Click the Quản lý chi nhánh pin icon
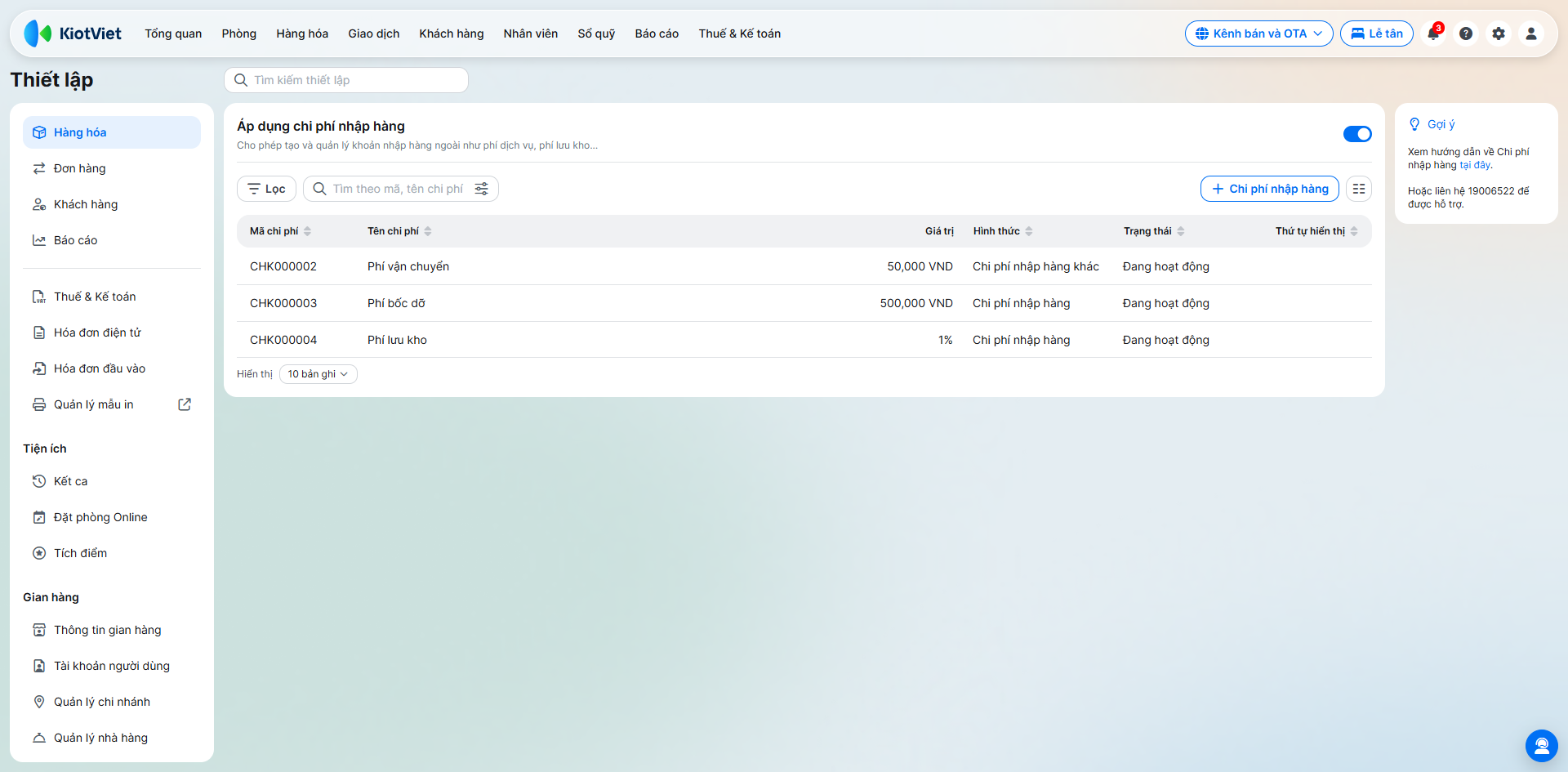Viewport: 1568px width, 772px height. pyautogui.click(x=39, y=702)
